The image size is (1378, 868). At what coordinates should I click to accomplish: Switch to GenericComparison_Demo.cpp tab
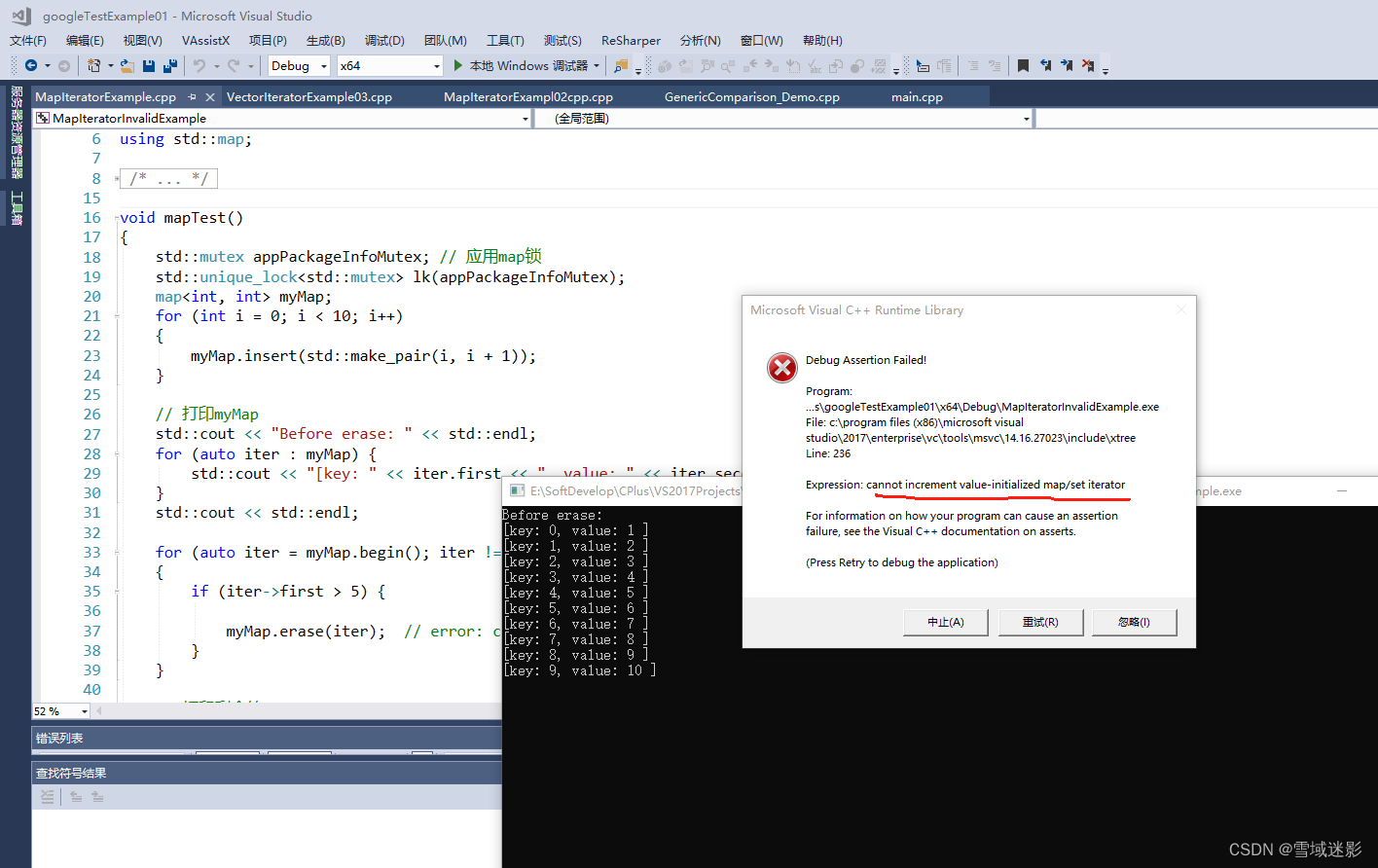(x=752, y=97)
